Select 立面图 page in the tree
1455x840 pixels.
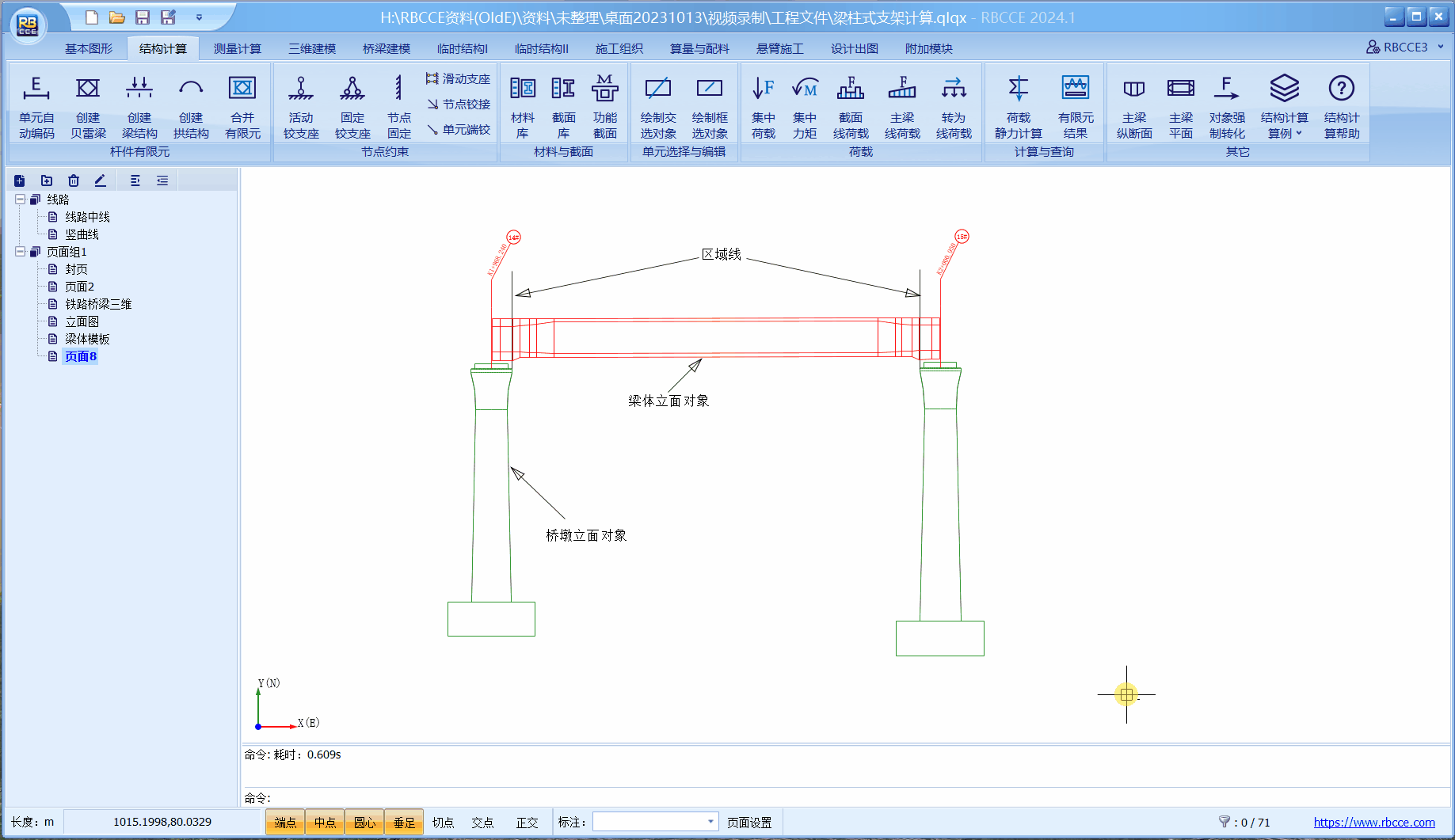[x=82, y=321]
